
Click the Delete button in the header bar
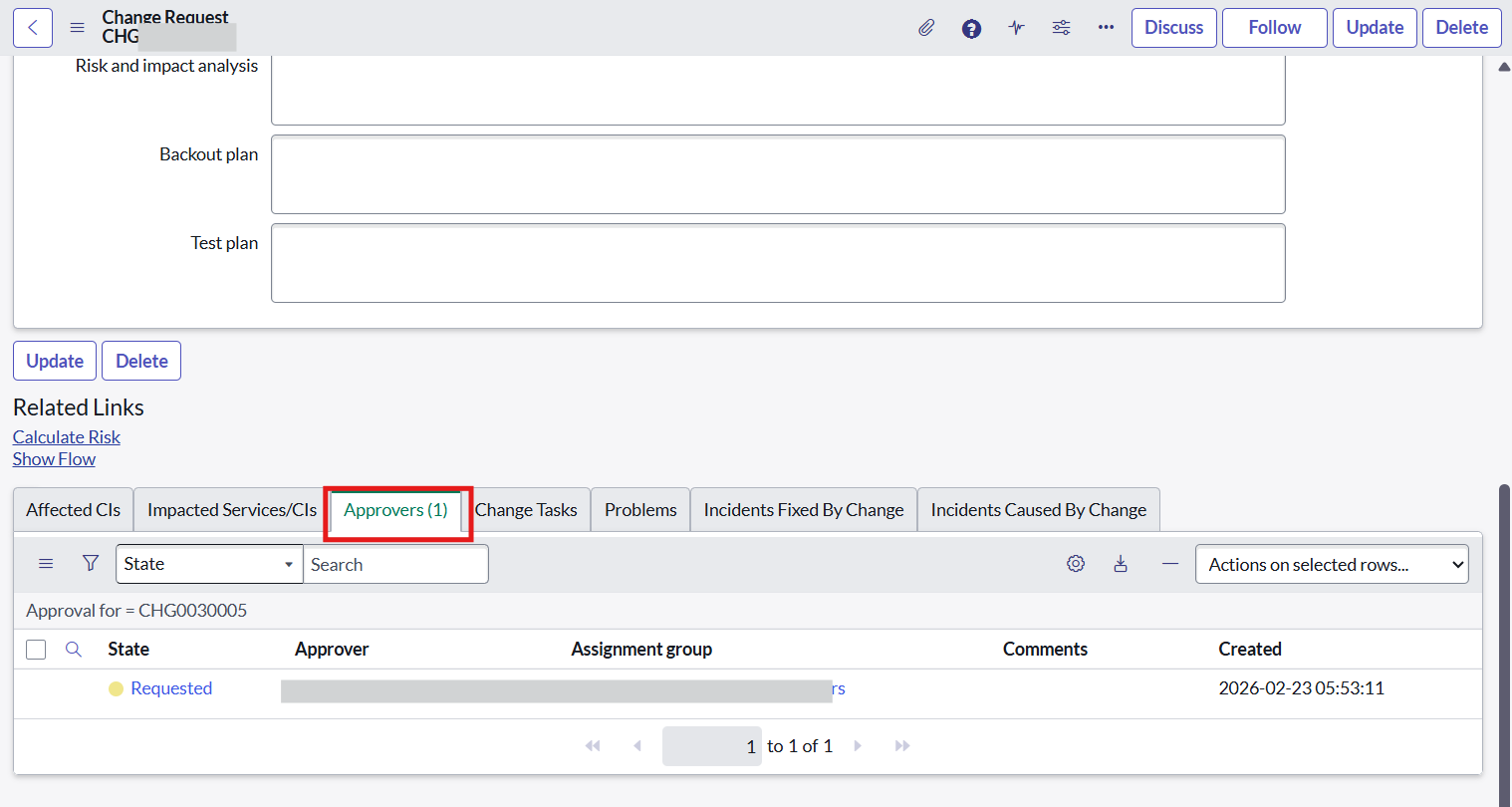[1462, 28]
